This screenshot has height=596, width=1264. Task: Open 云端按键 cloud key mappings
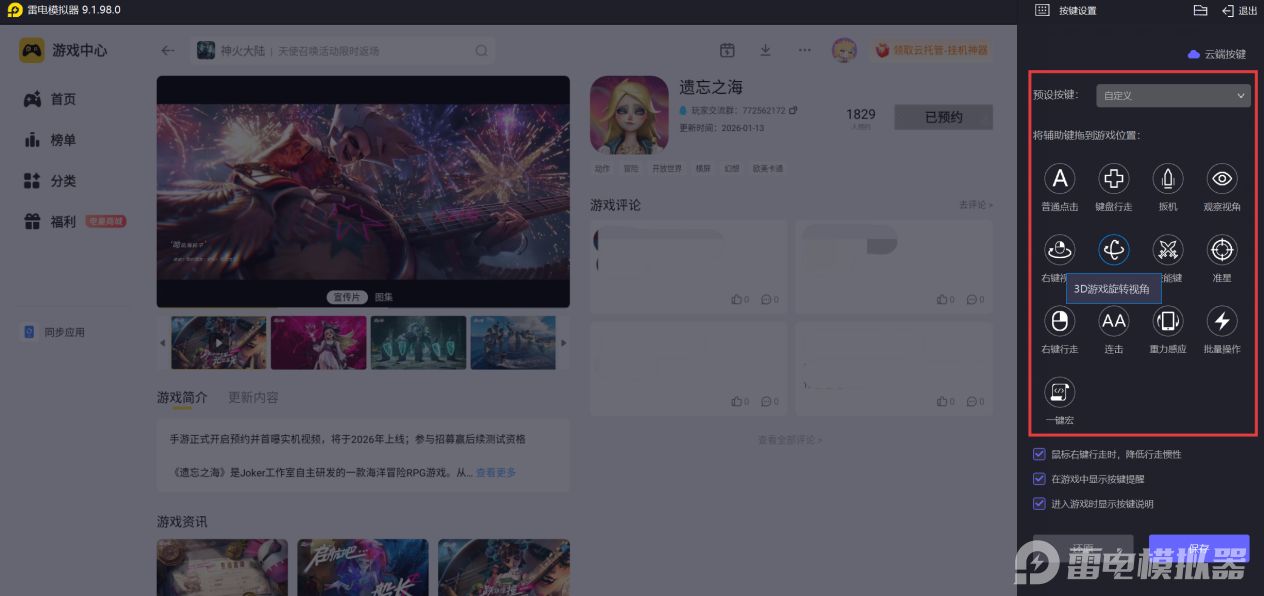coord(1217,54)
